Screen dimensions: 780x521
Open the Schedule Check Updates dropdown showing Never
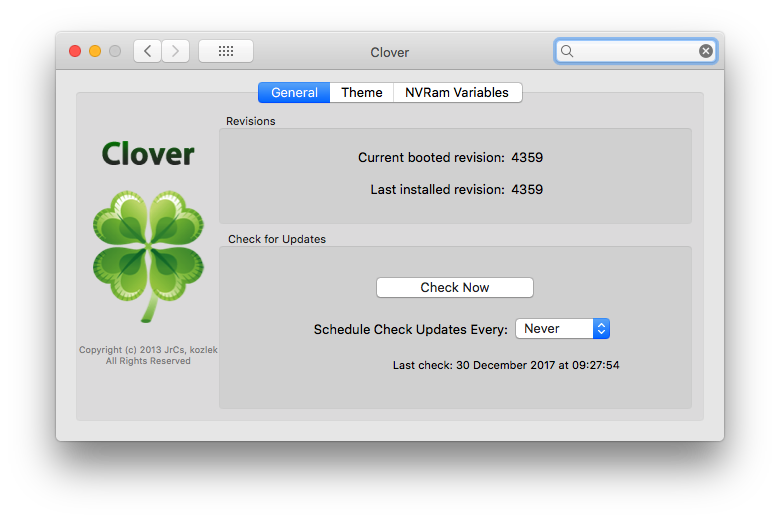tap(563, 328)
